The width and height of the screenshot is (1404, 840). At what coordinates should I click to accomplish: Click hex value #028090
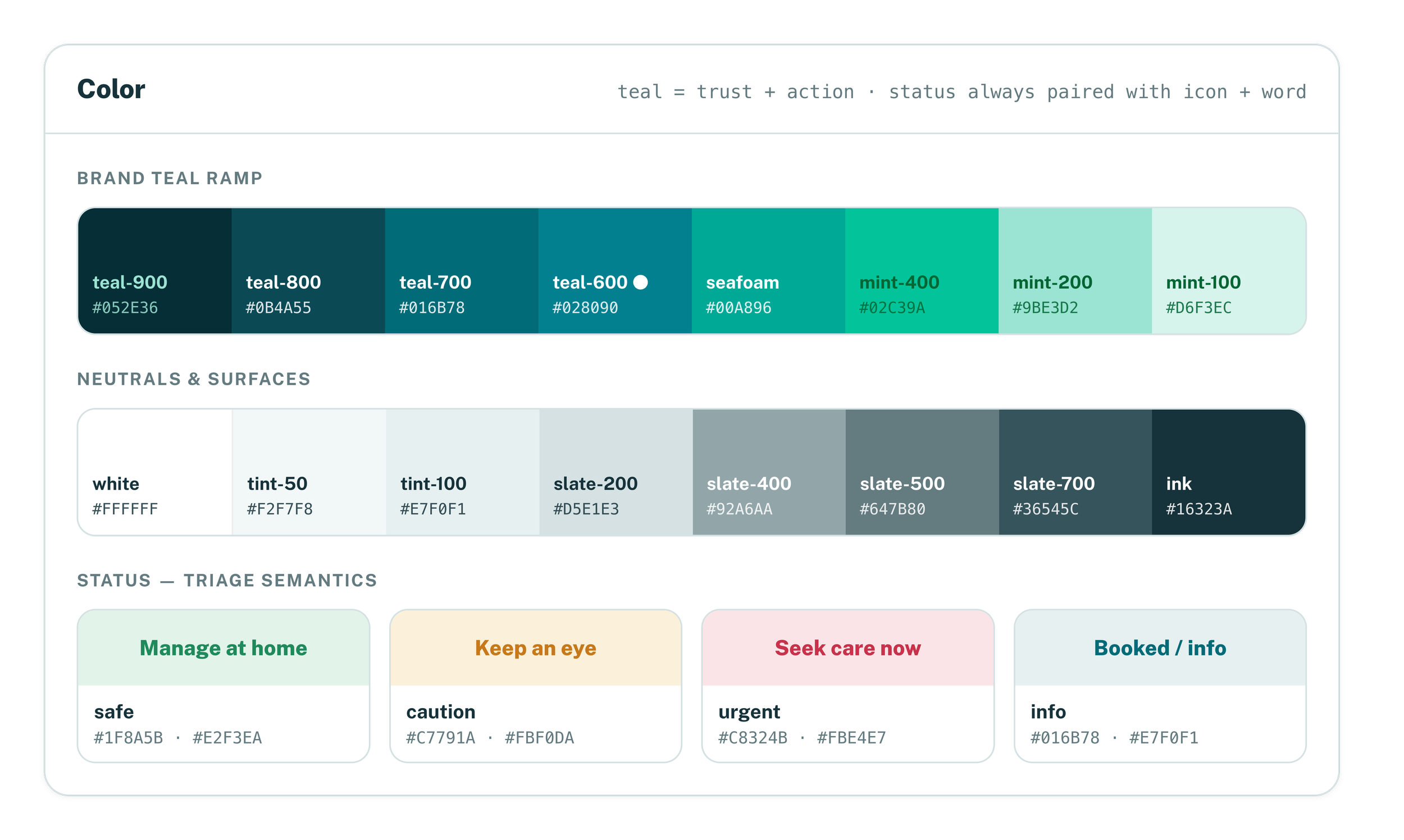point(585,308)
